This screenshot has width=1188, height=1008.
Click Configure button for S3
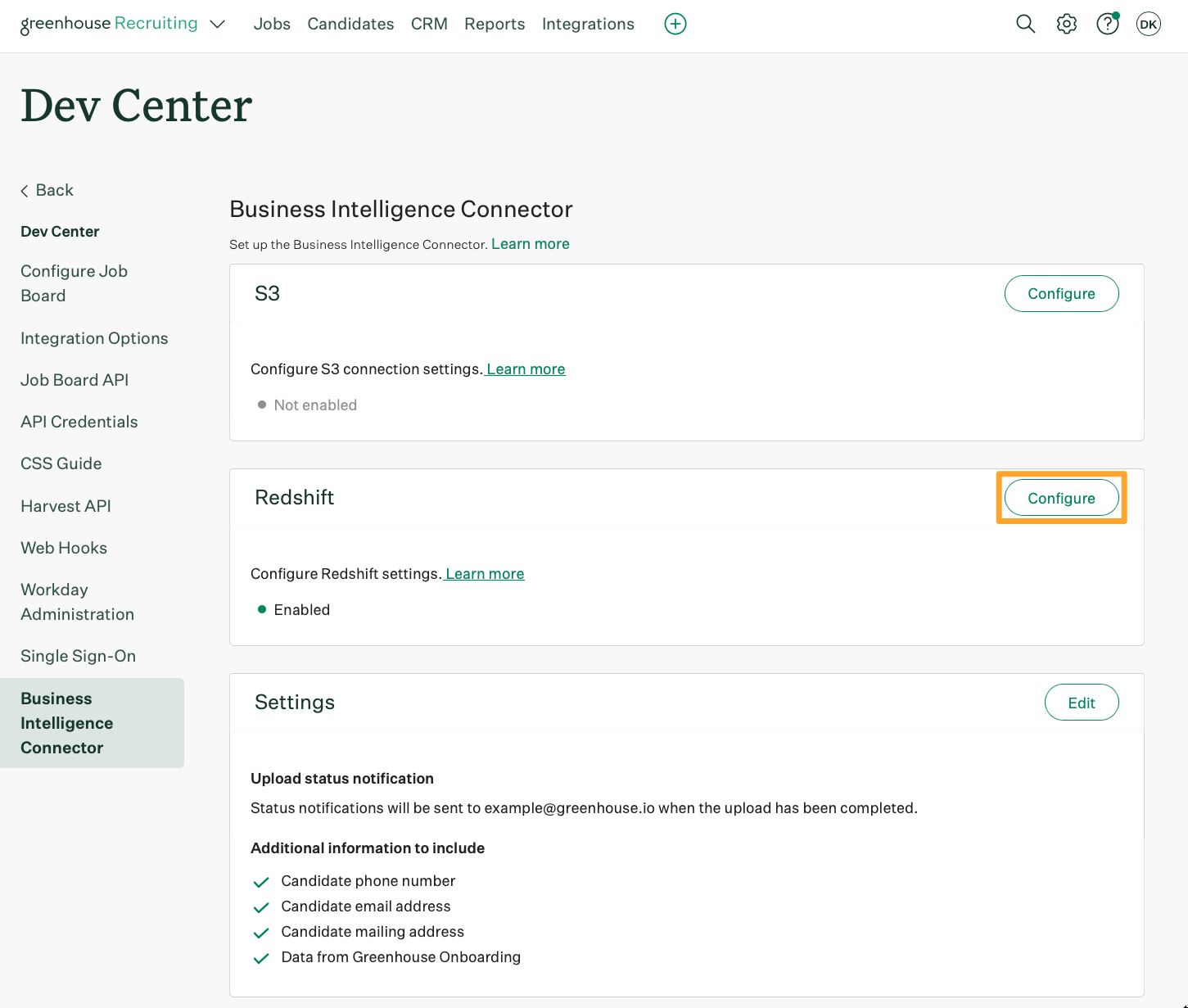pyautogui.click(x=1061, y=293)
